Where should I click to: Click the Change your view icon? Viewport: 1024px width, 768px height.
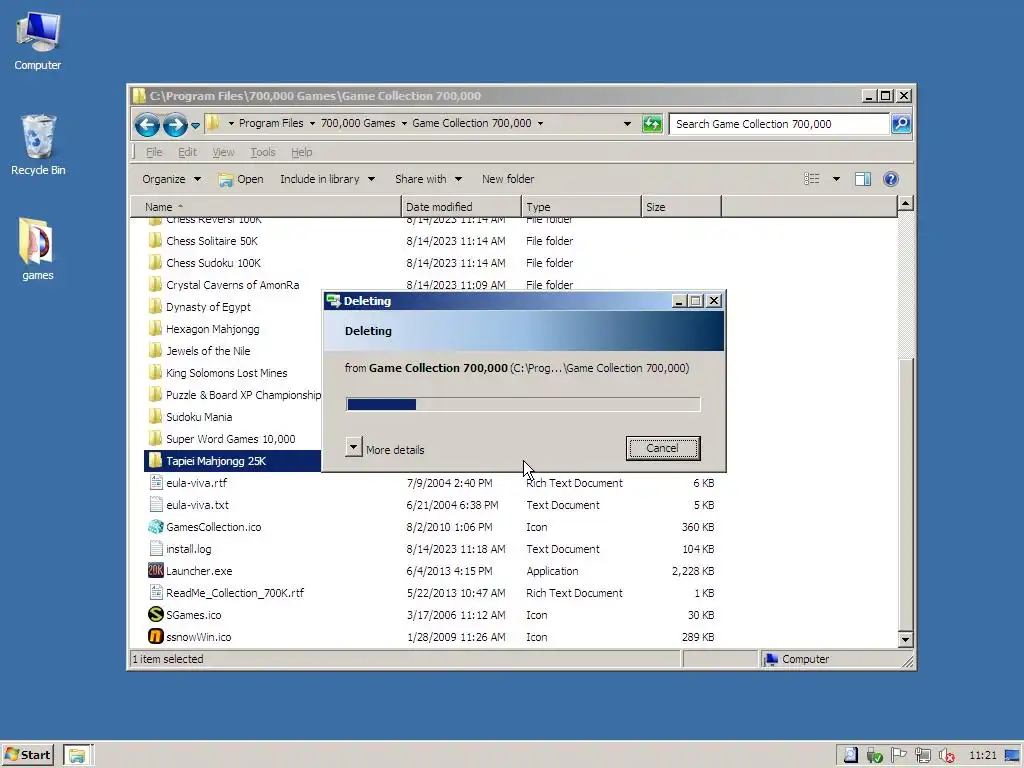click(x=812, y=179)
